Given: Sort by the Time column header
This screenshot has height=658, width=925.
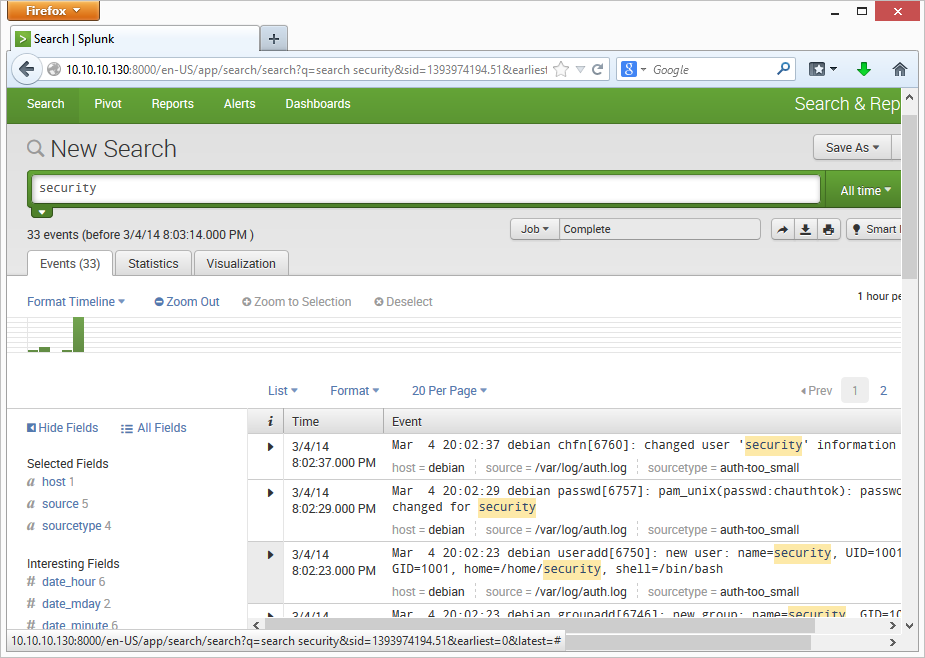Looking at the screenshot, I should point(305,421).
